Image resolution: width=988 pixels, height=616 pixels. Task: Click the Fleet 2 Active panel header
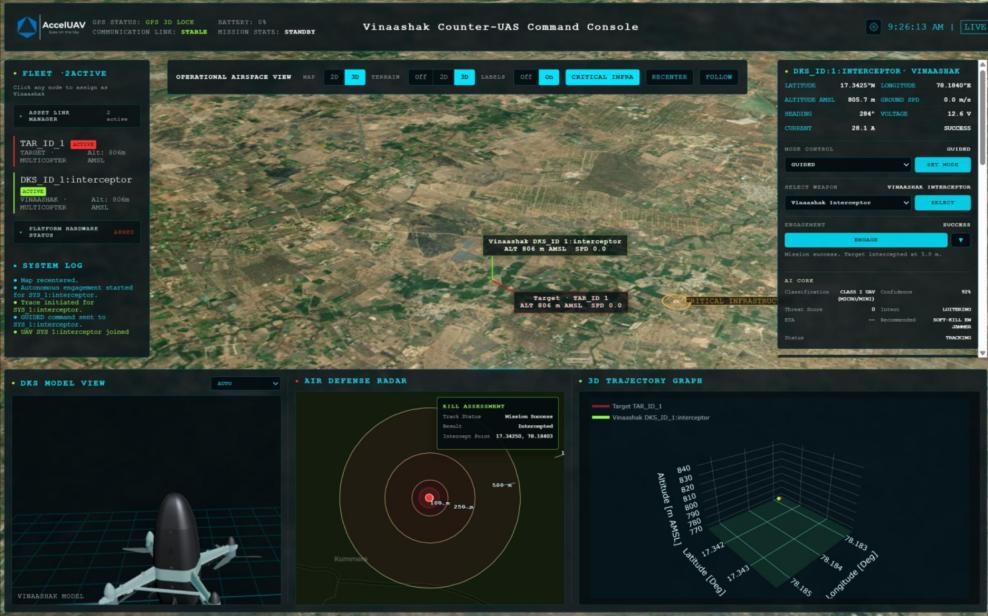pos(64,74)
